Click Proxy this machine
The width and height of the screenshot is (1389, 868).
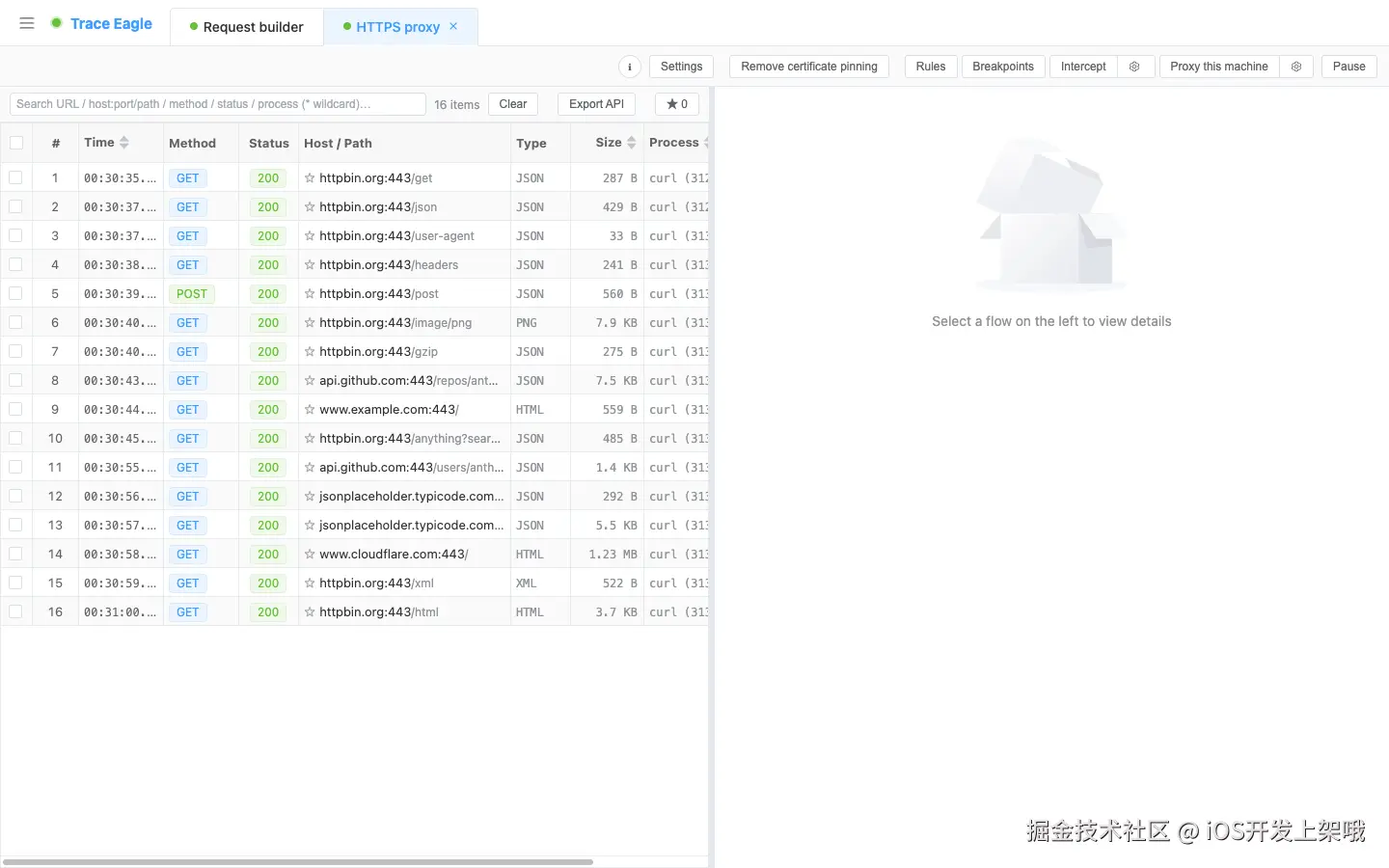(x=1219, y=67)
